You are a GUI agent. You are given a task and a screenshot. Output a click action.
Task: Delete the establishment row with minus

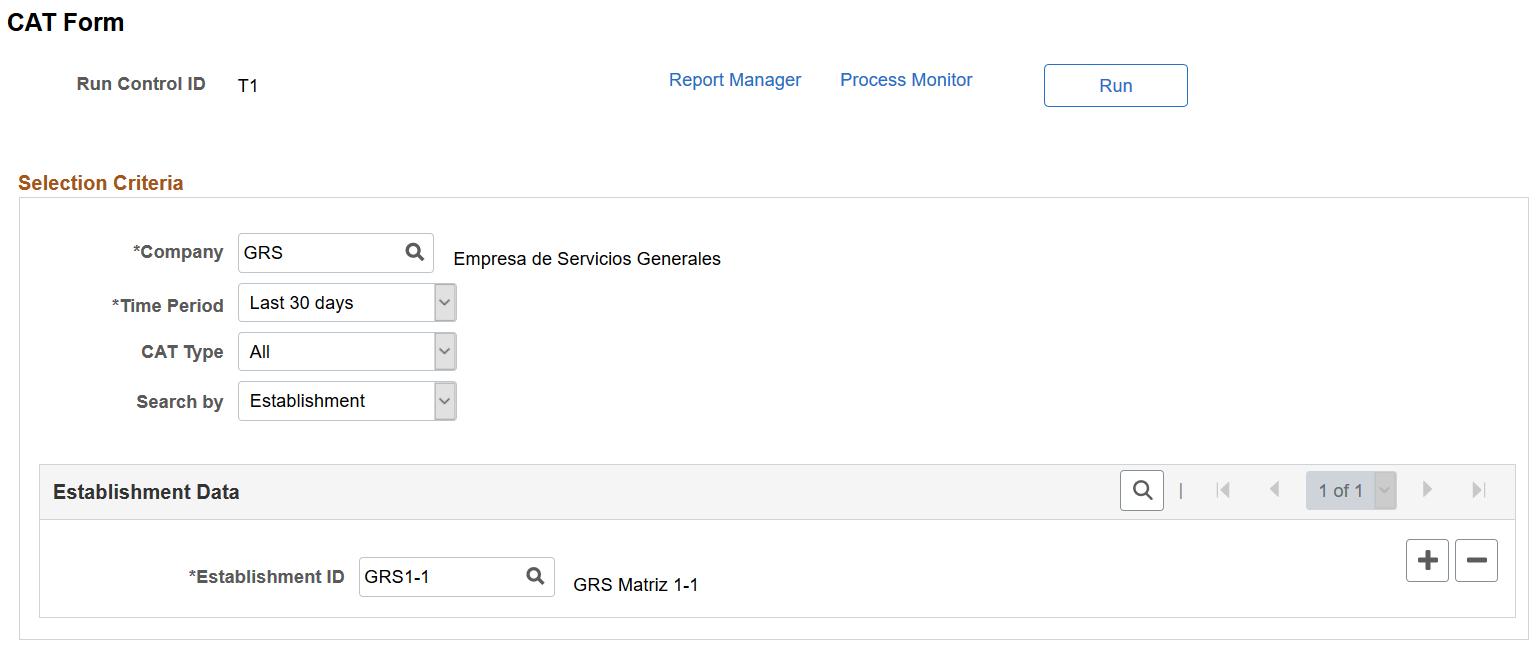[x=1476, y=561]
